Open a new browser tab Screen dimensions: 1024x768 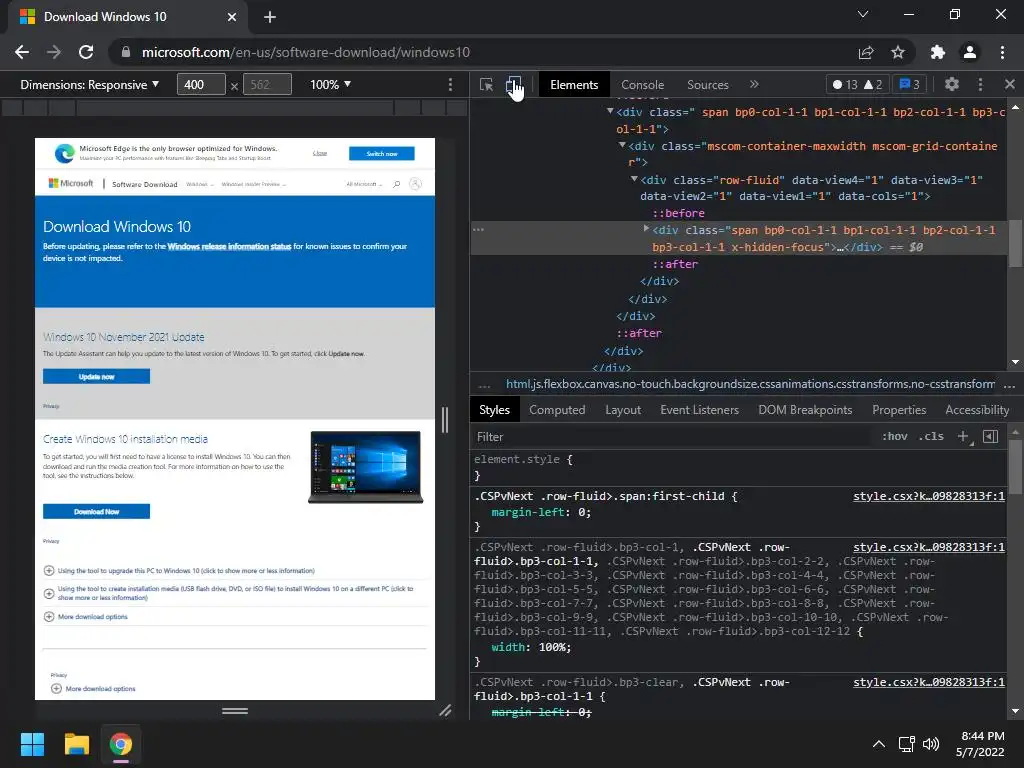270,17
